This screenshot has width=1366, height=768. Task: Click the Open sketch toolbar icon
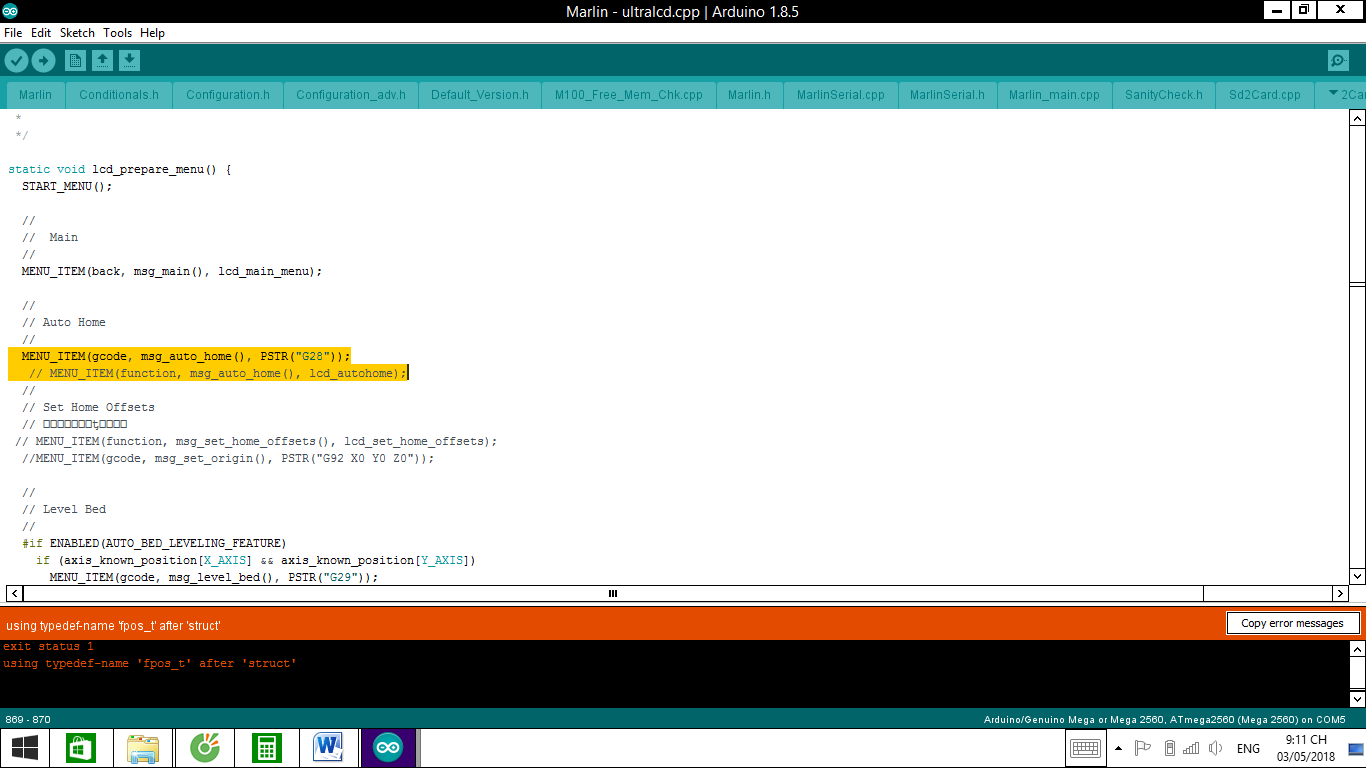[x=102, y=61]
